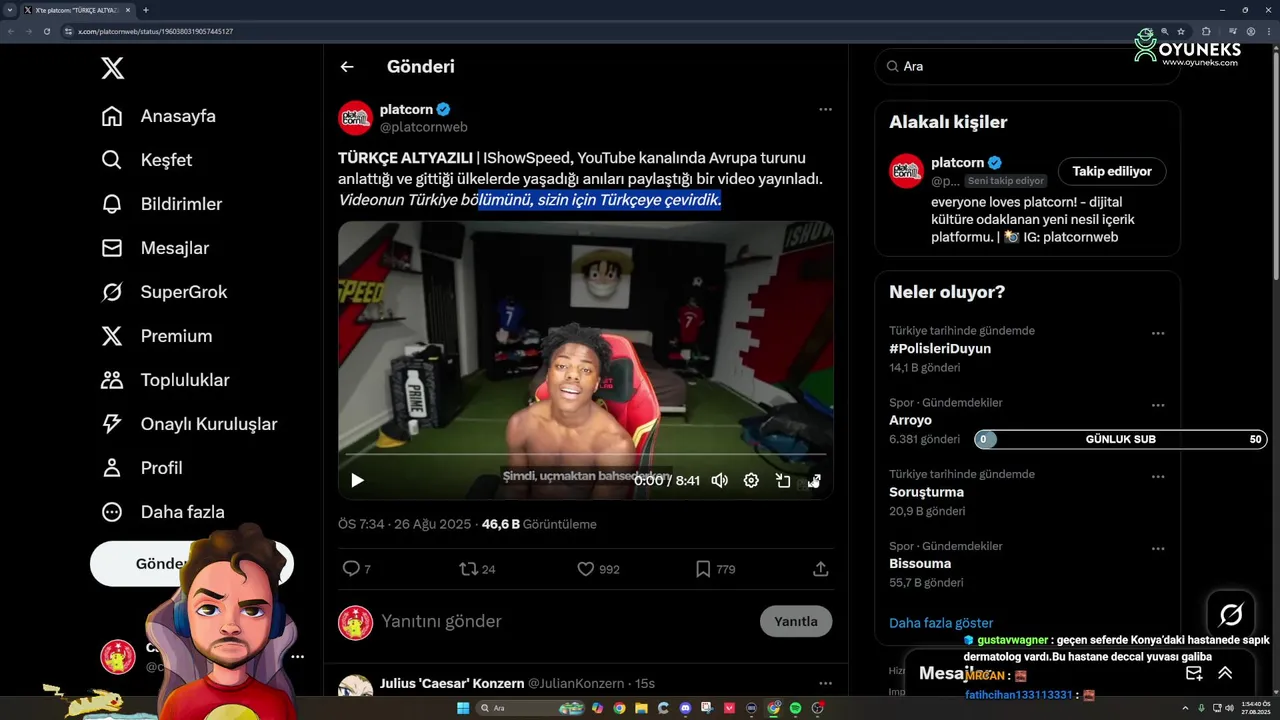
Task: Open more options on Julius Konzern reply
Action: click(825, 683)
